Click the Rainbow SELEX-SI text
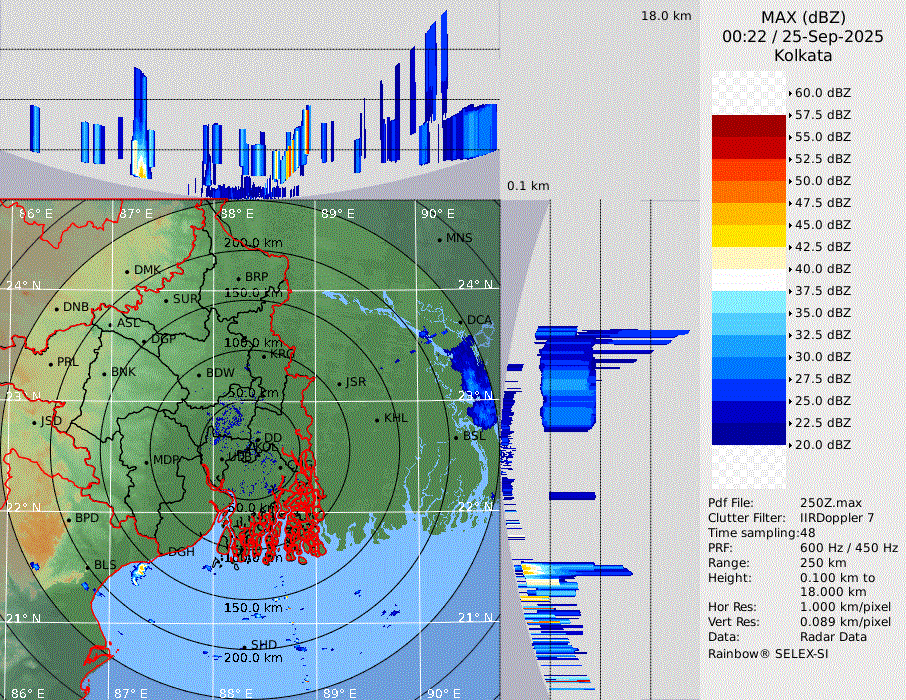The height and width of the screenshot is (700, 906). click(768, 653)
